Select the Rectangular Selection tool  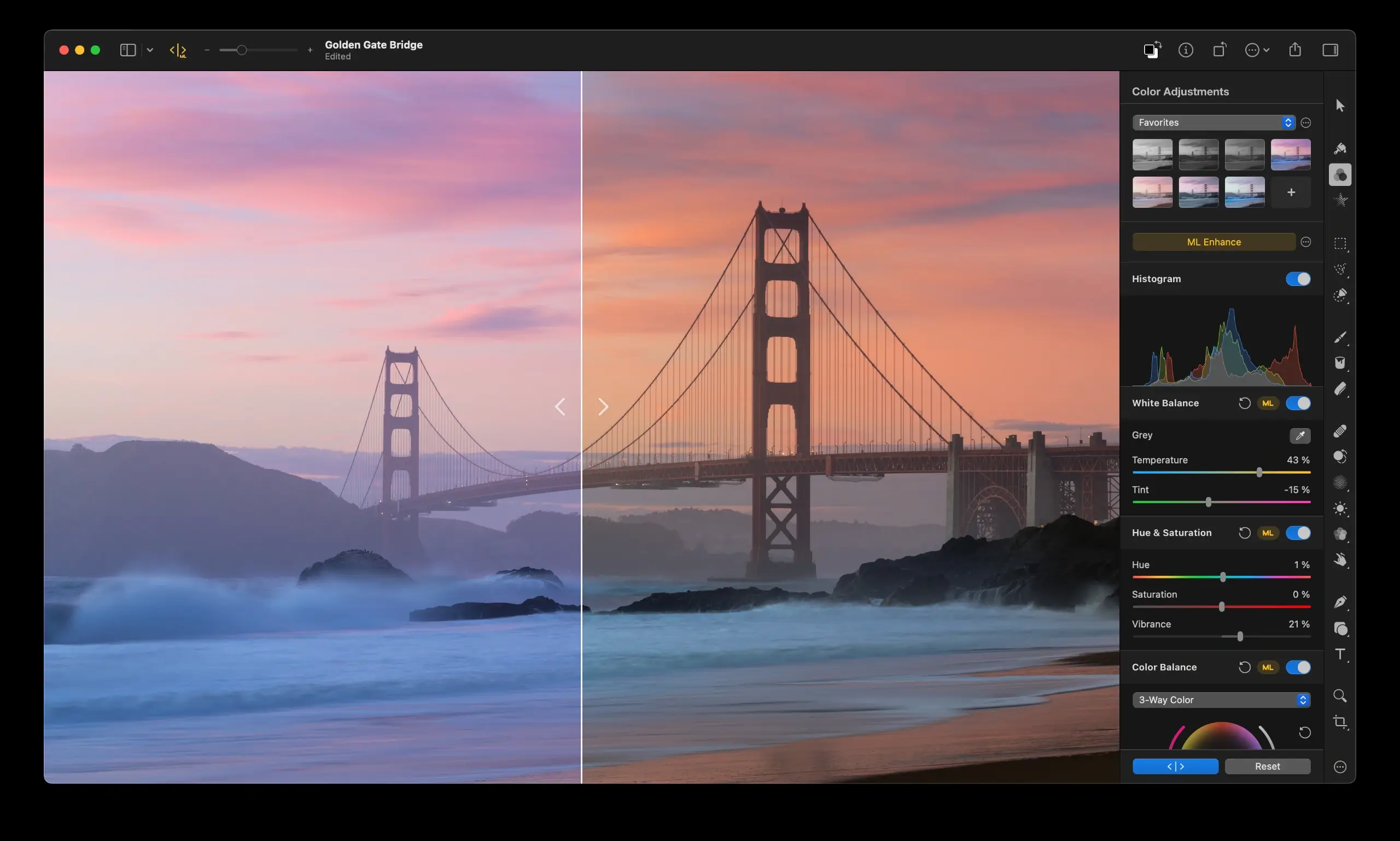1339,244
